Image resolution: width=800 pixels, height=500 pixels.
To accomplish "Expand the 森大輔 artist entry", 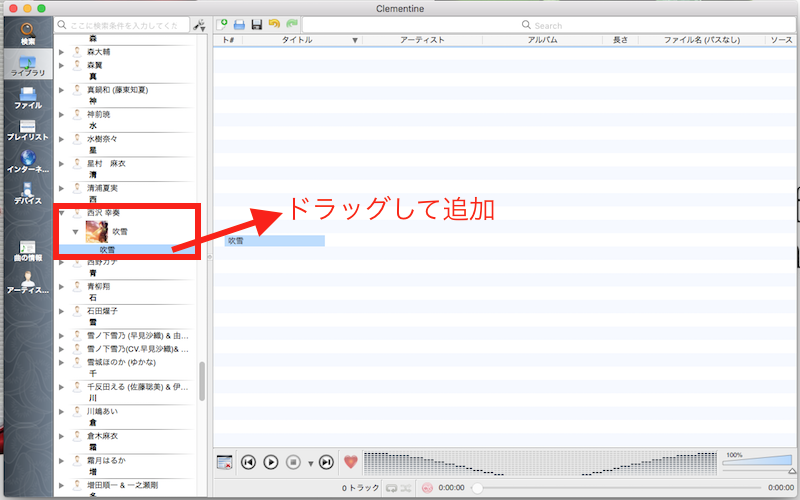I will tap(62, 51).
